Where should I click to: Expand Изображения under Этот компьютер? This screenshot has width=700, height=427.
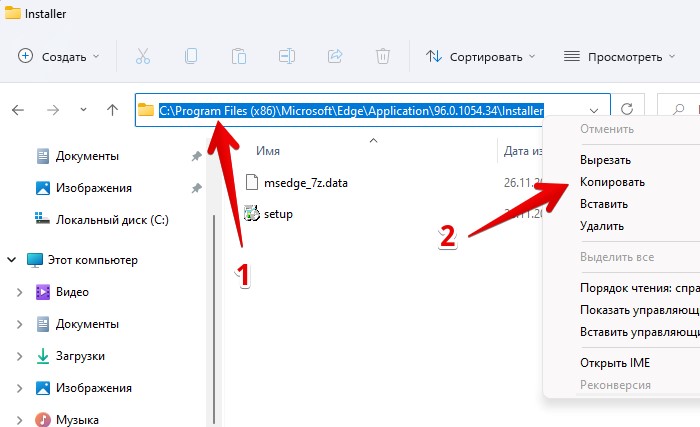tap(19, 388)
